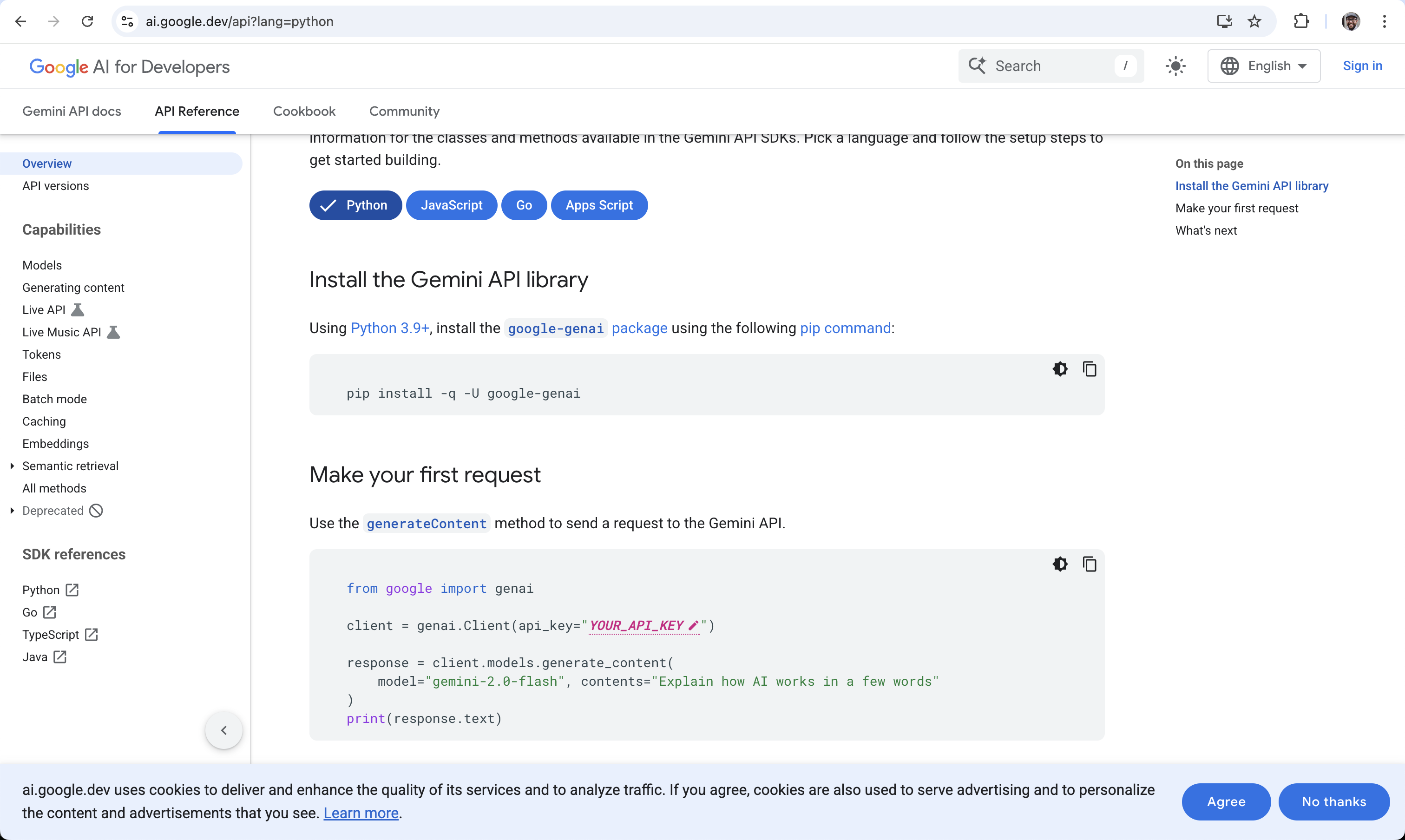Screen dimensions: 1405x840
Task: Open the Community tab
Action: pyautogui.click(x=404, y=112)
